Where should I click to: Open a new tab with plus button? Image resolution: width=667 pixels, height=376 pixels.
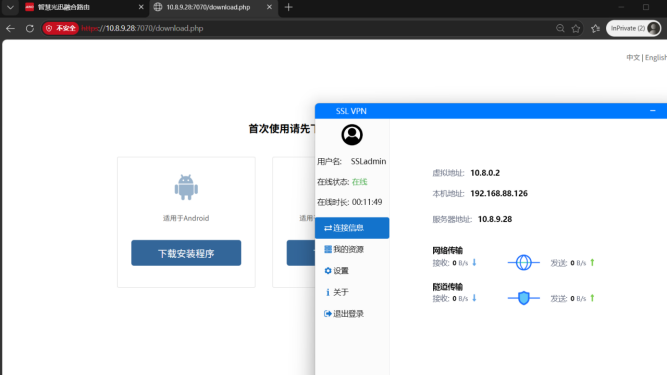pos(288,7)
